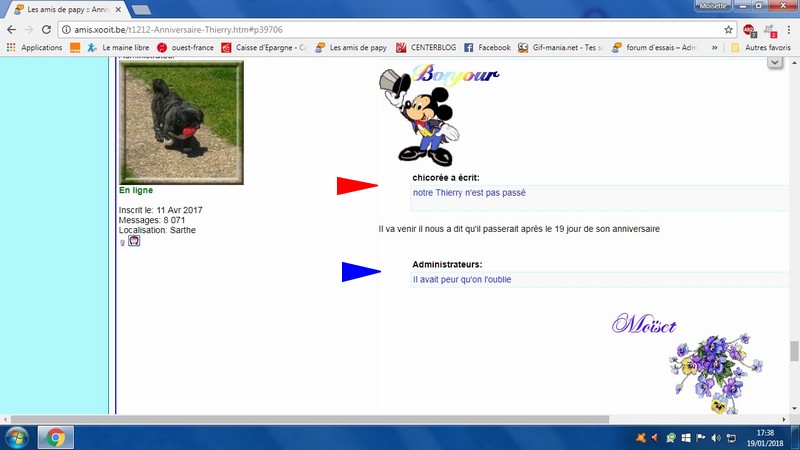
Task: Open Avast icon in system tray
Action: click(x=641, y=438)
